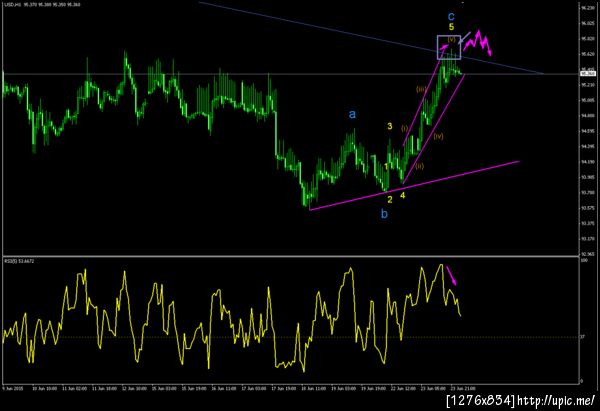This screenshot has width=600, height=411.
Task: Click the 23 Jun 21:00 time label
Action: [463, 388]
